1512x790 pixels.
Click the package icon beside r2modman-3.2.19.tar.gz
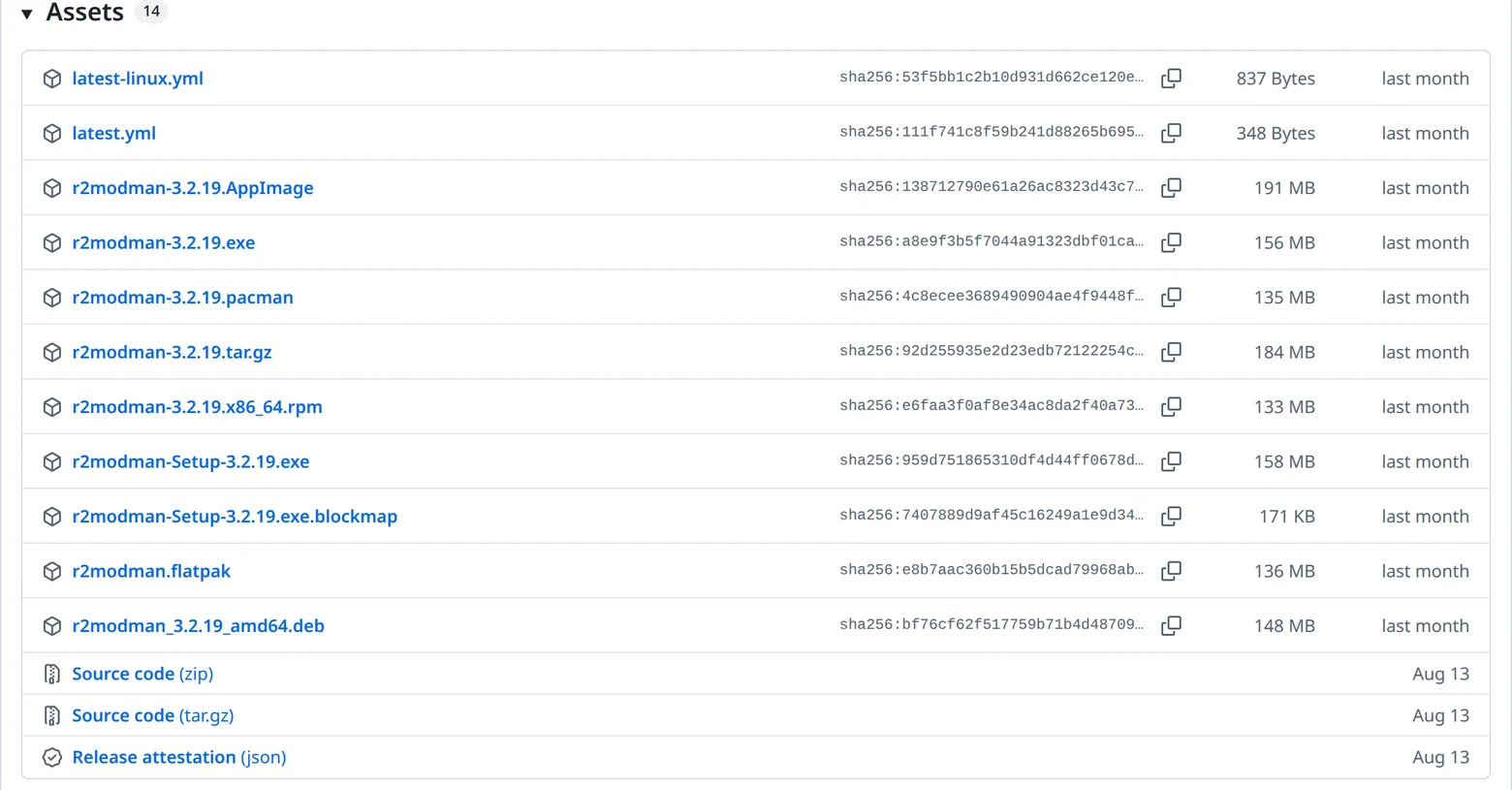[52, 353]
